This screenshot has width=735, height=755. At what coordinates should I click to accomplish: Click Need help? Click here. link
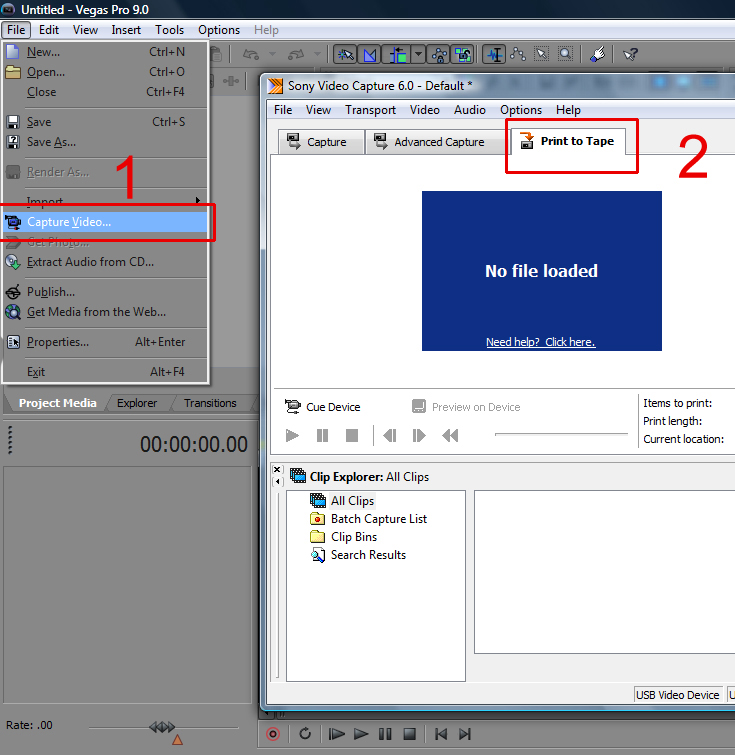point(540,342)
